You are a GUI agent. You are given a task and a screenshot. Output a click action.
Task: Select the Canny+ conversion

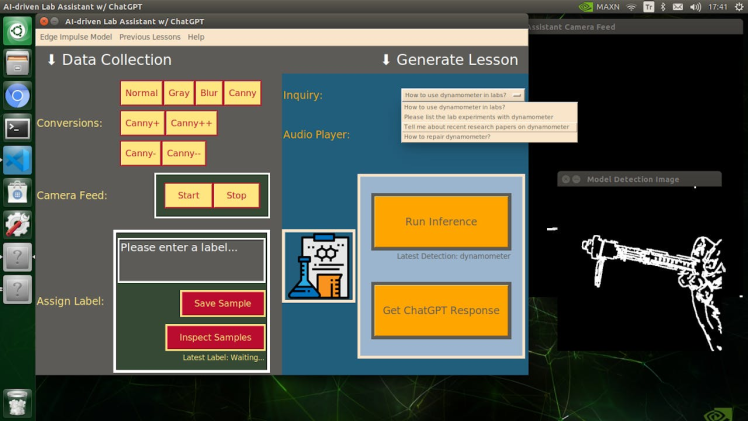pos(142,123)
